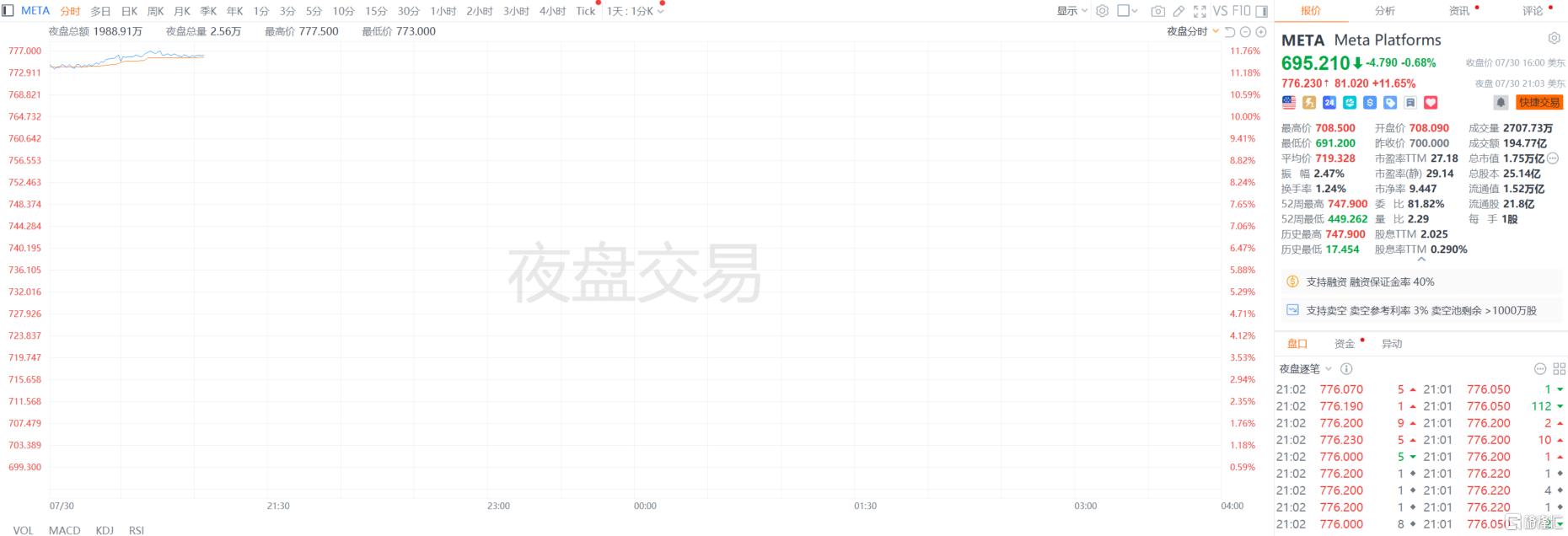Select the 1分 interval

pos(261,11)
